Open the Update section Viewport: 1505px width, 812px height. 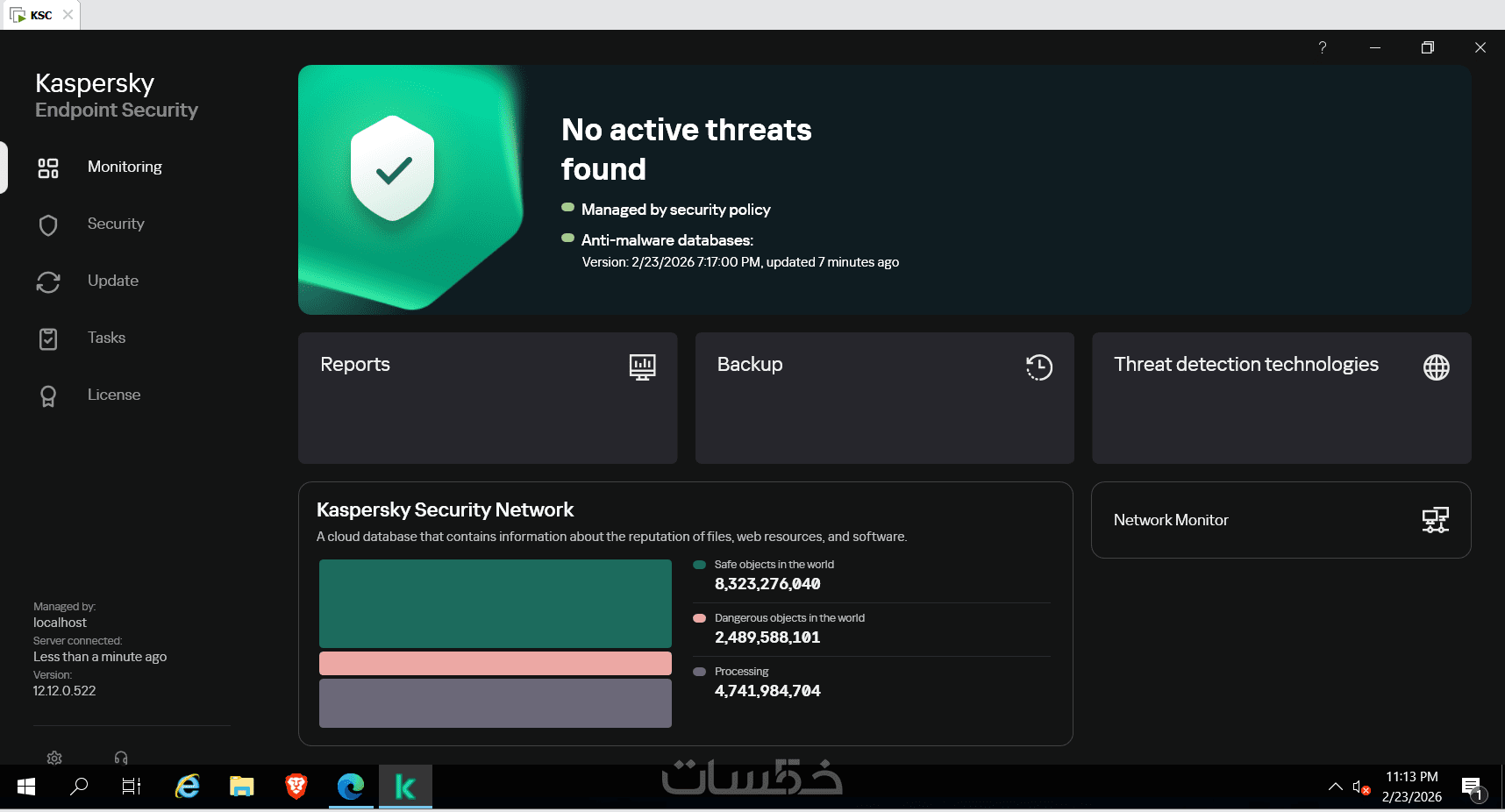(x=113, y=281)
